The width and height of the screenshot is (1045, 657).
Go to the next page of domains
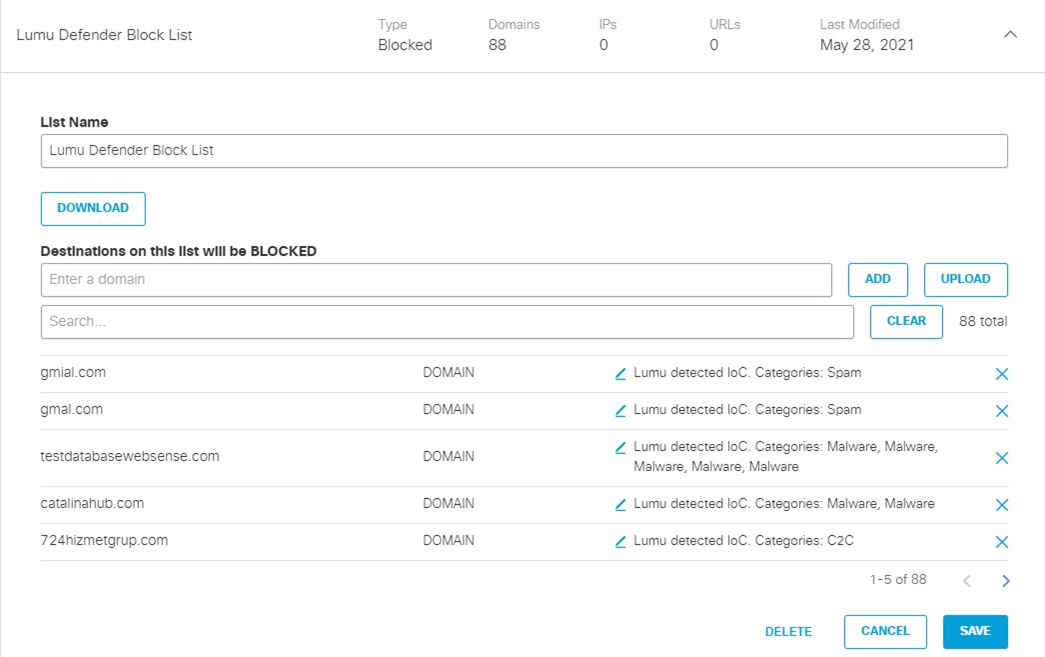[1006, 580]
